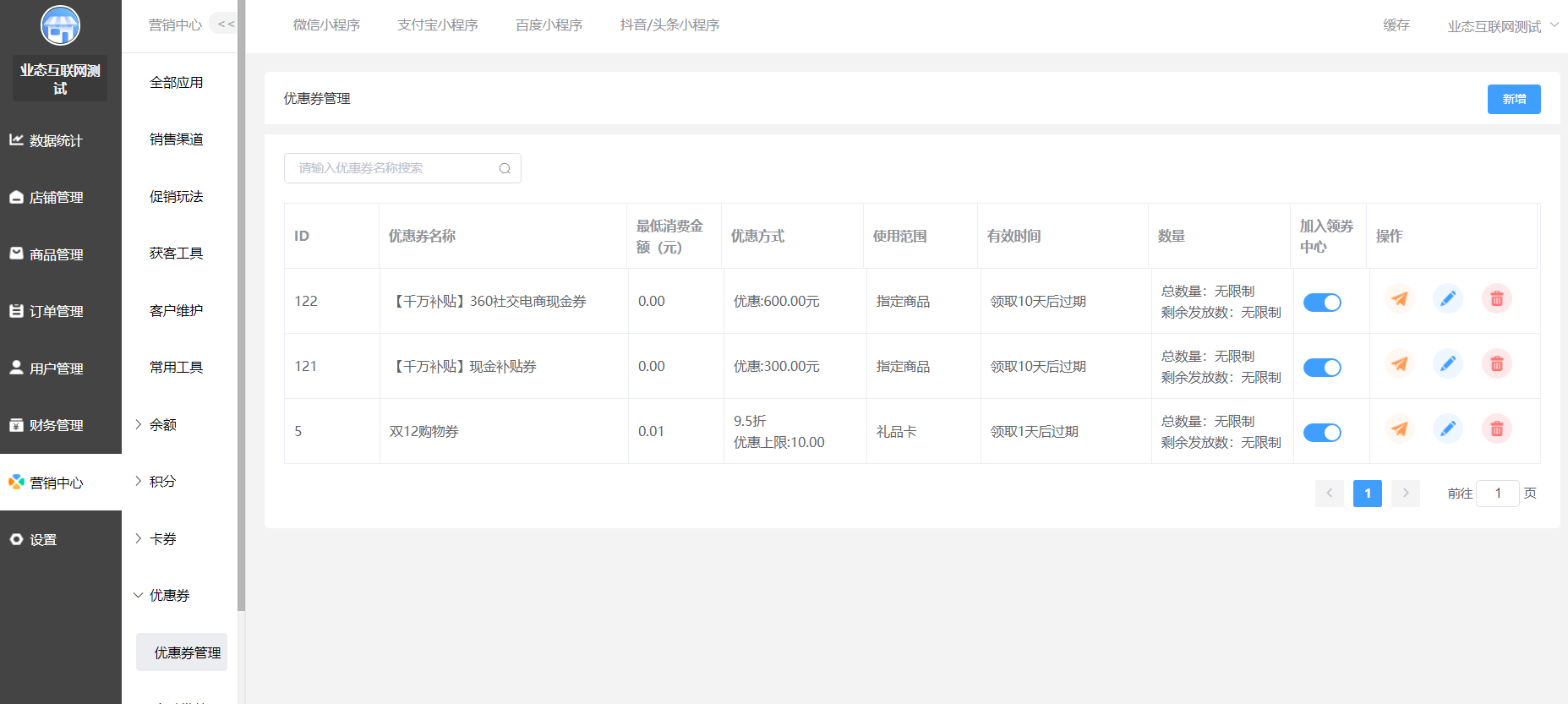This screenshot has width=1568, height=704.
Task: Switch to 支付宝小程序 tab
Action: [438, 25]
